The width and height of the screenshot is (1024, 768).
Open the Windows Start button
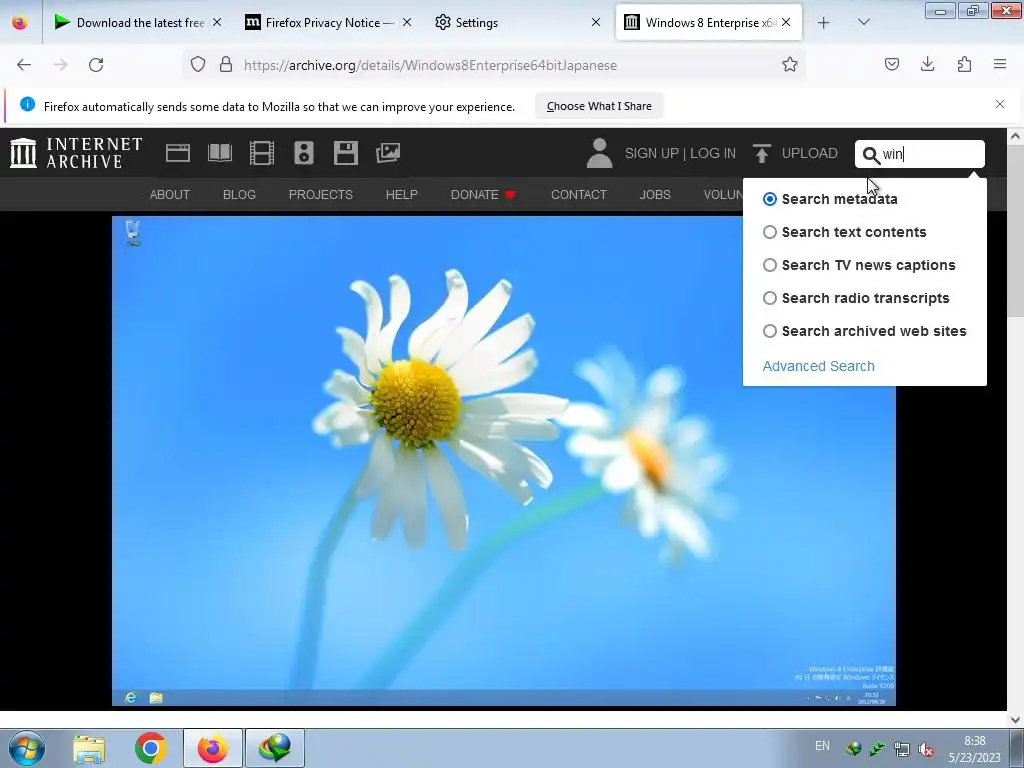(27, 748)
